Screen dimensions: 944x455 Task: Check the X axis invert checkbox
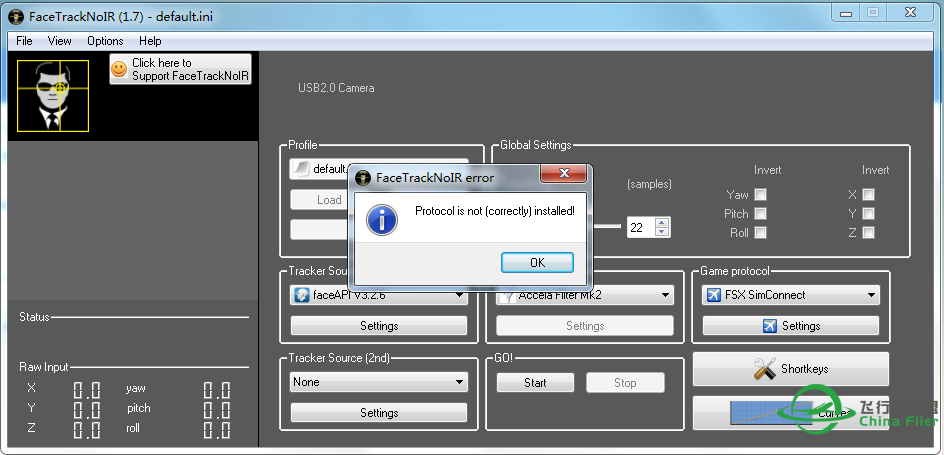pos(868,195)
